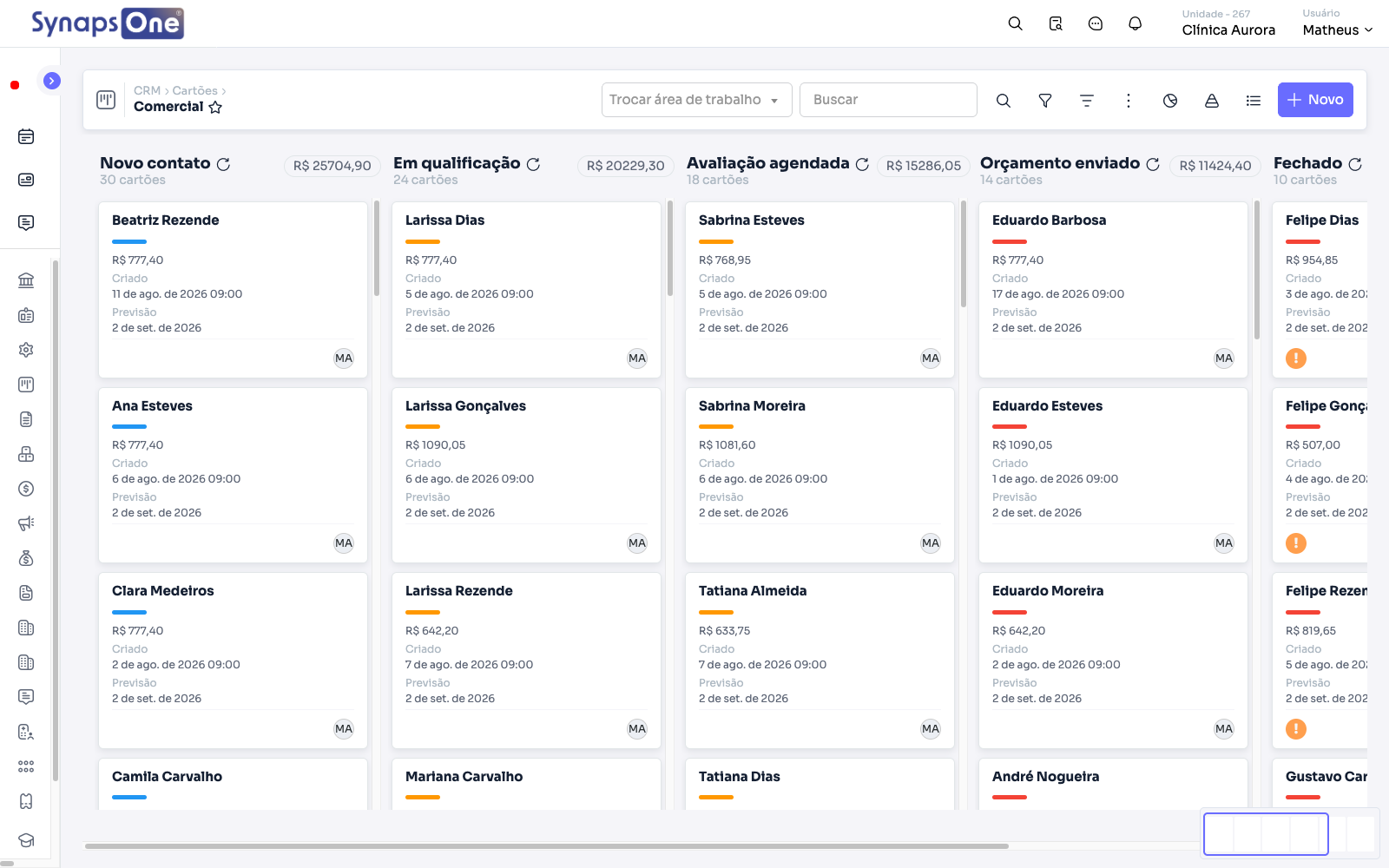Open the dollar coin icon in sidebar

(x=26, y=489)
